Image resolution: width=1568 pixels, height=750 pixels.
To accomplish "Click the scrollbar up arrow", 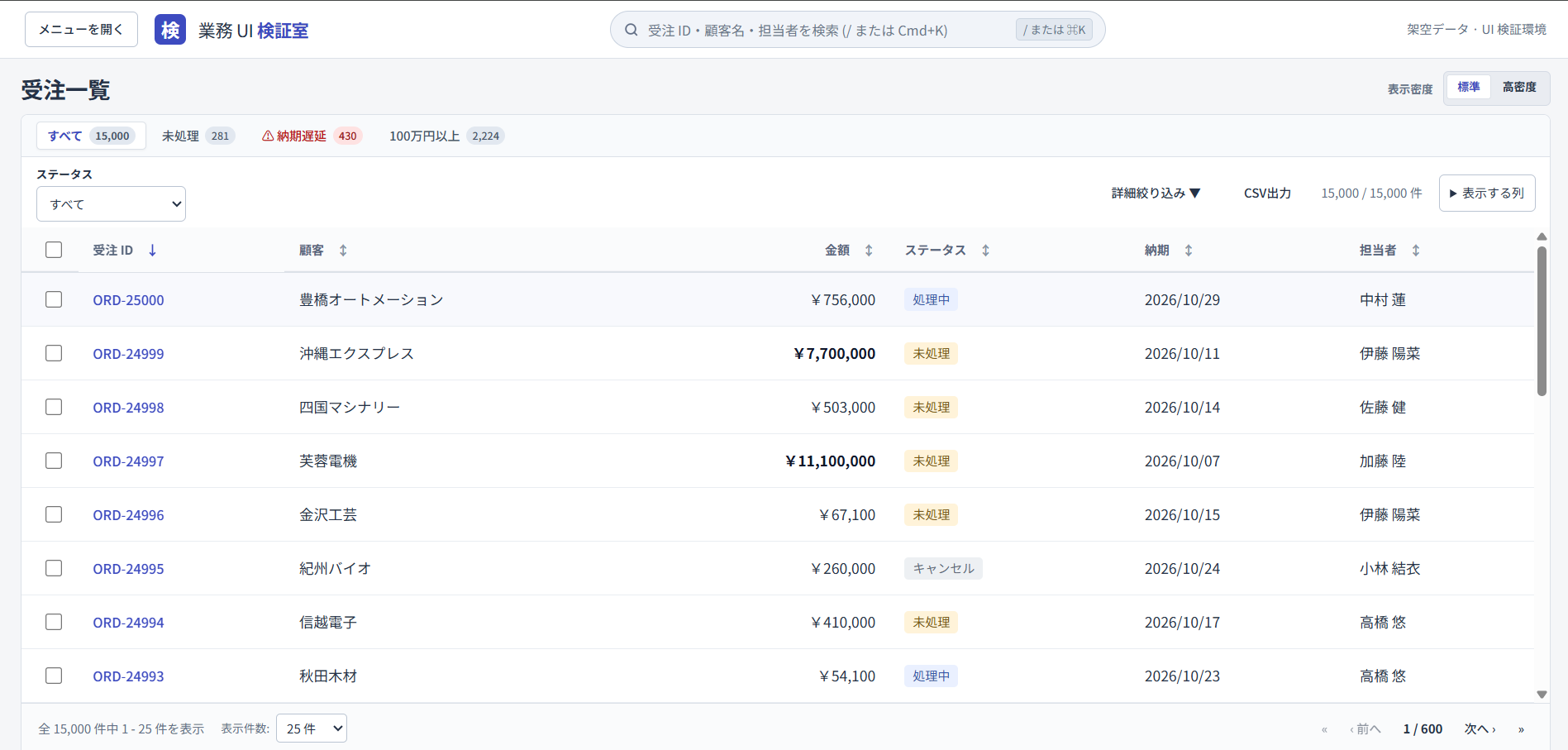I will click(1542, 236).
